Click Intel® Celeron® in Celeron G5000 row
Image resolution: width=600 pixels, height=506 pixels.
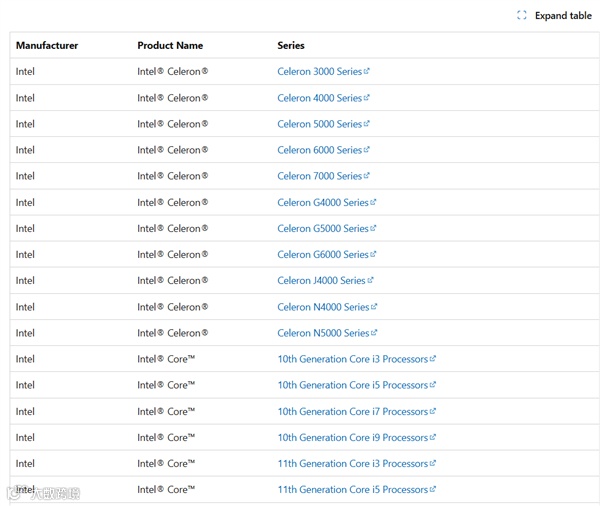pyautogui.click(x=173, y=229)
